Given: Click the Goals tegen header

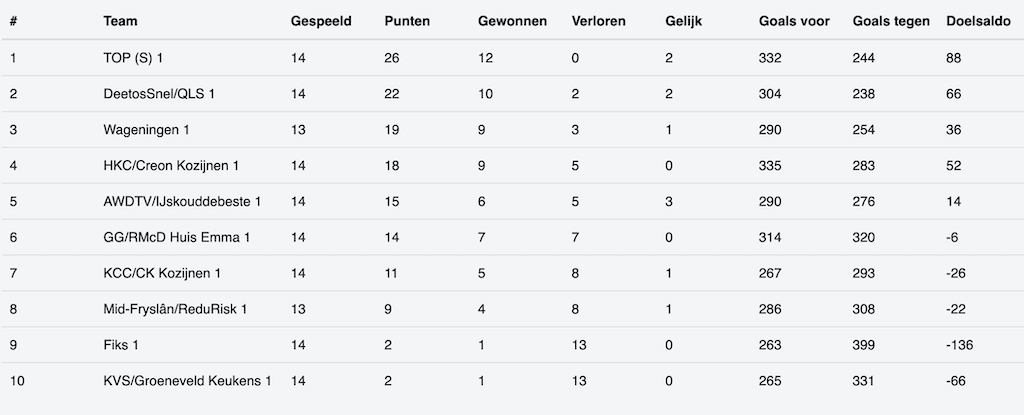Looking at the screenshot, I should click(891, 21).
